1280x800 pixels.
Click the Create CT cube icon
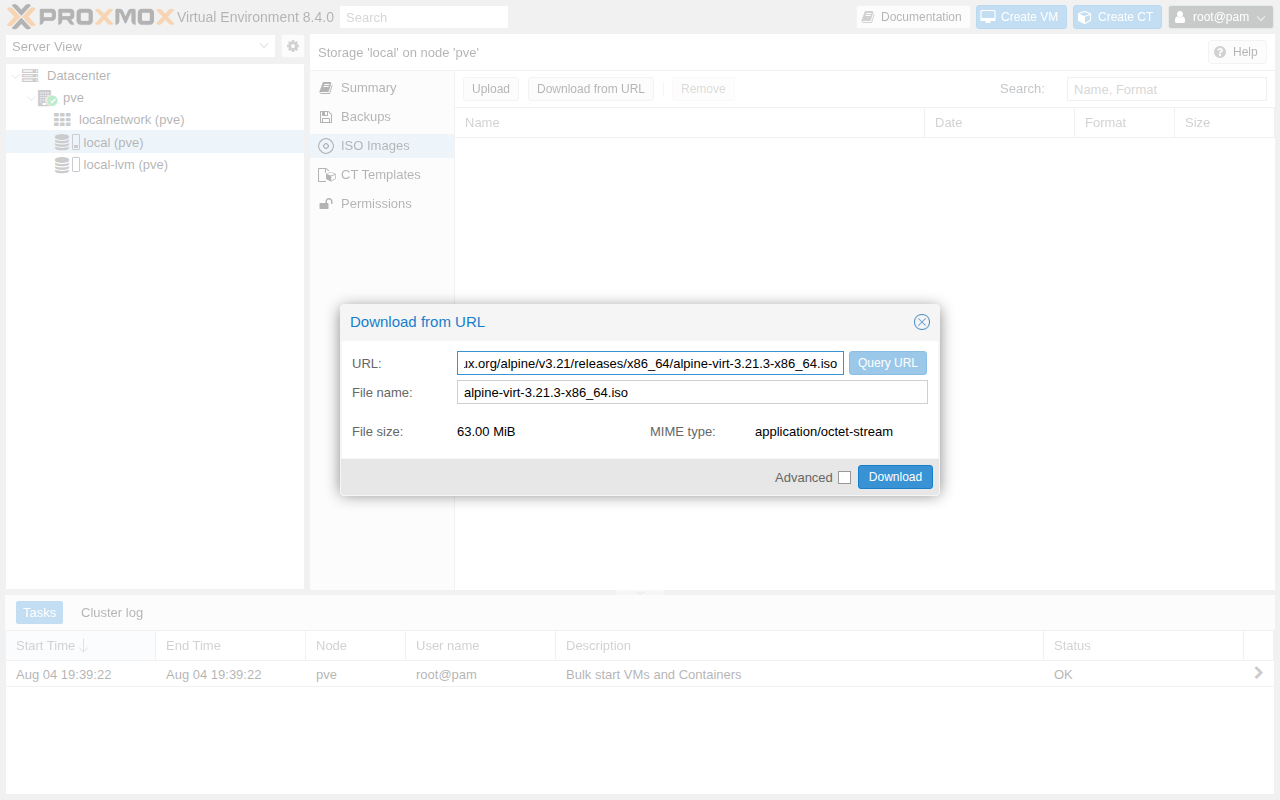coord(1084,17)
